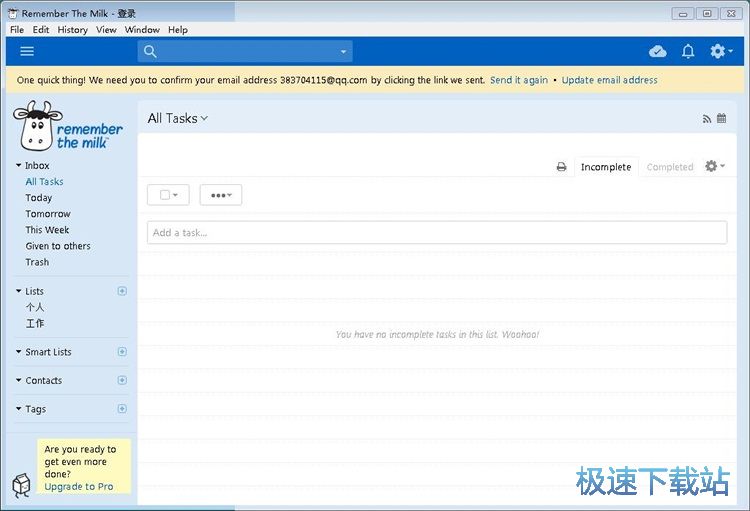The image size is (750, 511).
Task: Open the hamburger menu icon
Action: pos(27,51)
